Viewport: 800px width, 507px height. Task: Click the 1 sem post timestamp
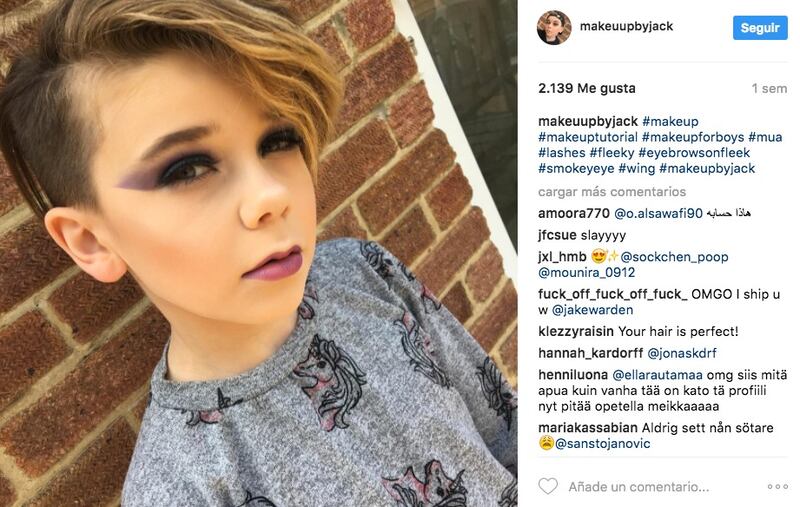click(769, 89)
